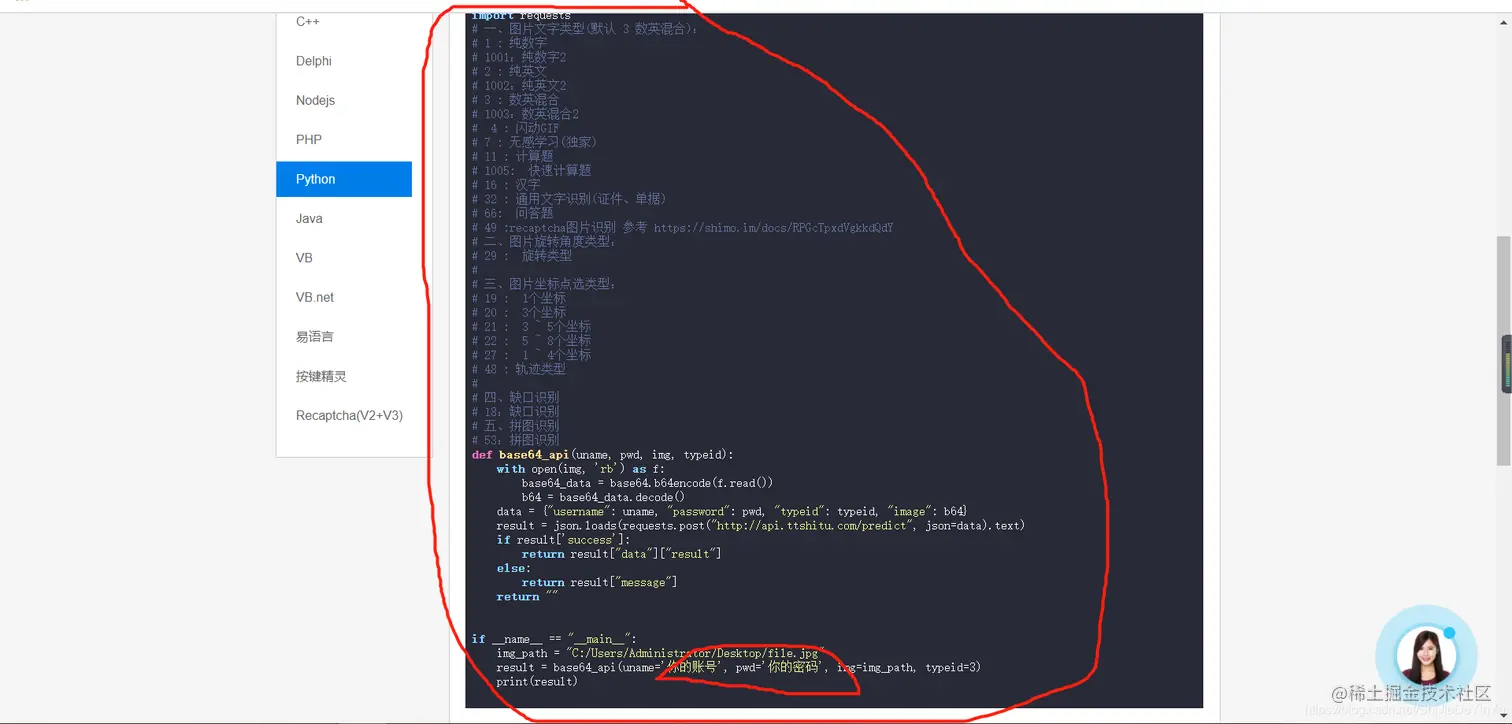
Task: Click the page vertical scrollbar thumb
Action: point(1504,350)
